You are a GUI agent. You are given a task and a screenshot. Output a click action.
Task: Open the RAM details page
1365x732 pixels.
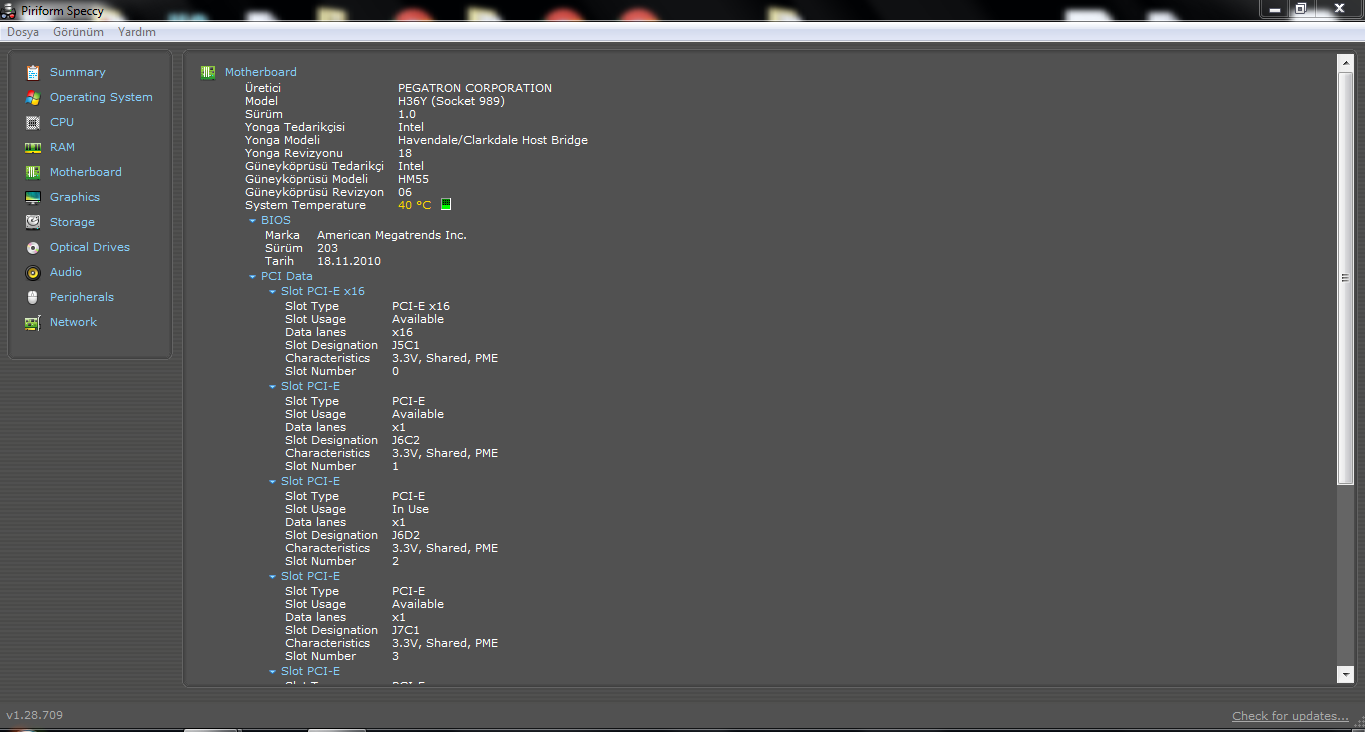(62, 147)
